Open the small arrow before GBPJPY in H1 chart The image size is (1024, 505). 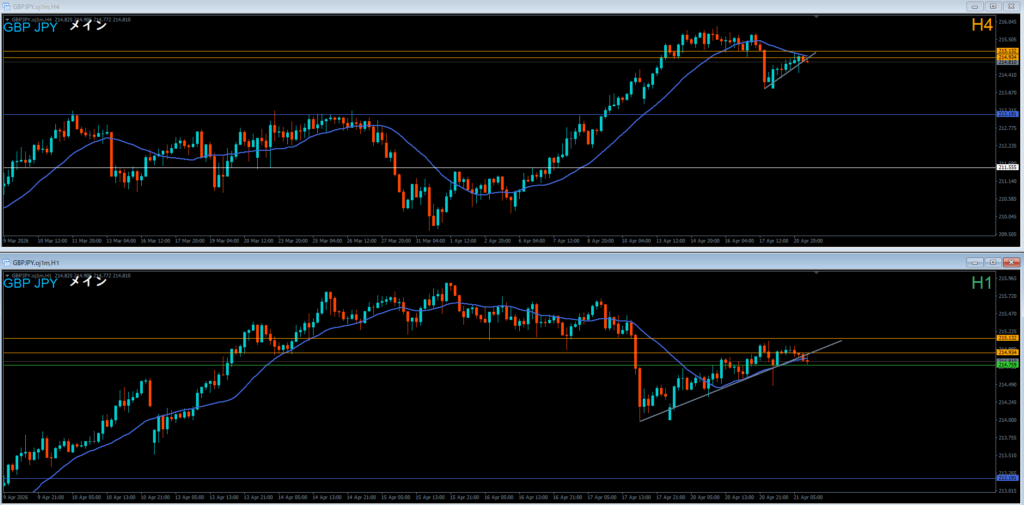[x=7, y=274]
